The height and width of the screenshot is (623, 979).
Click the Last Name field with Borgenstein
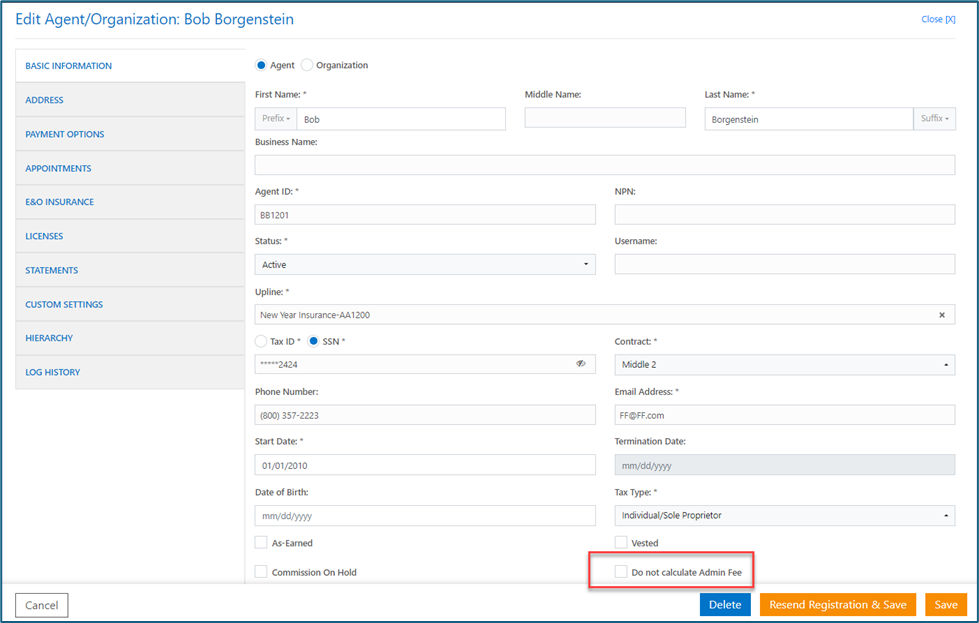809,119
